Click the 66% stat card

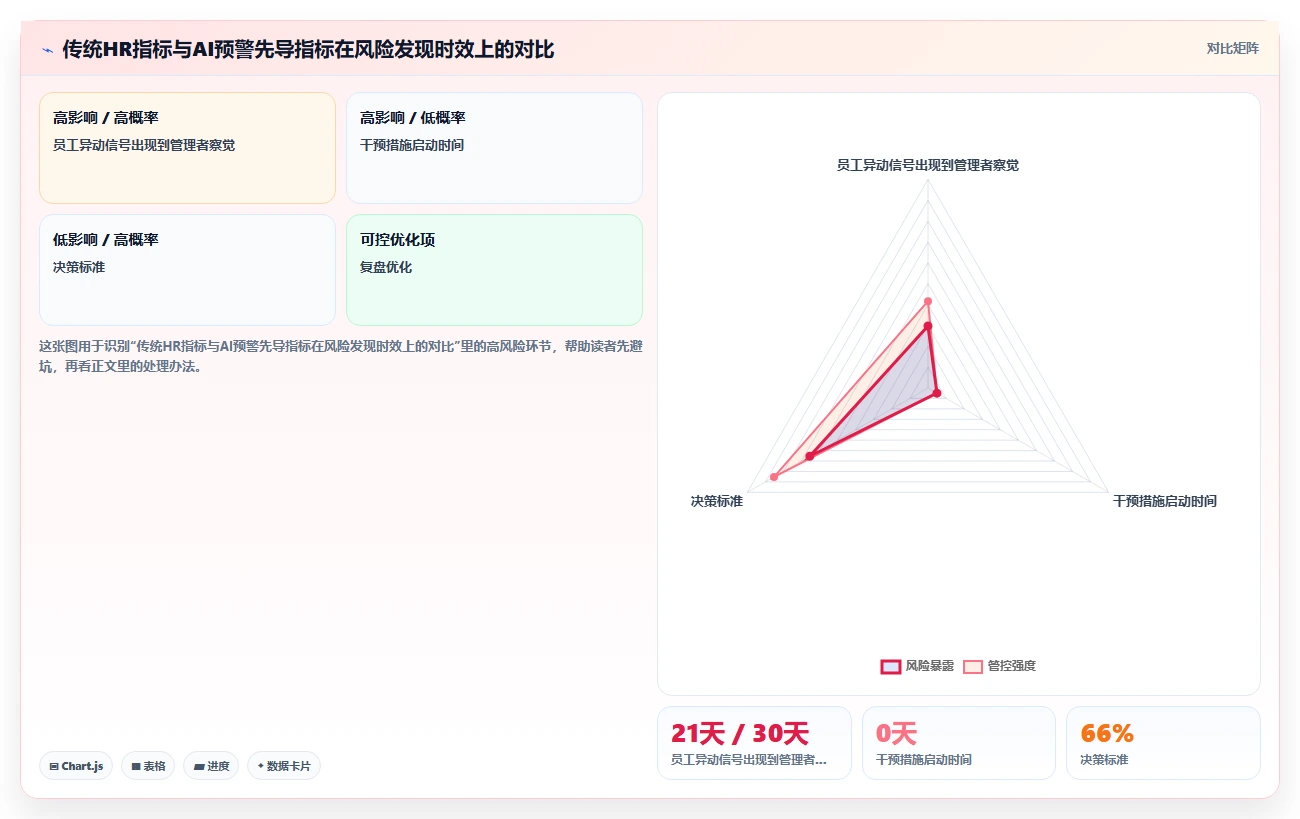tap(1163, 743)
